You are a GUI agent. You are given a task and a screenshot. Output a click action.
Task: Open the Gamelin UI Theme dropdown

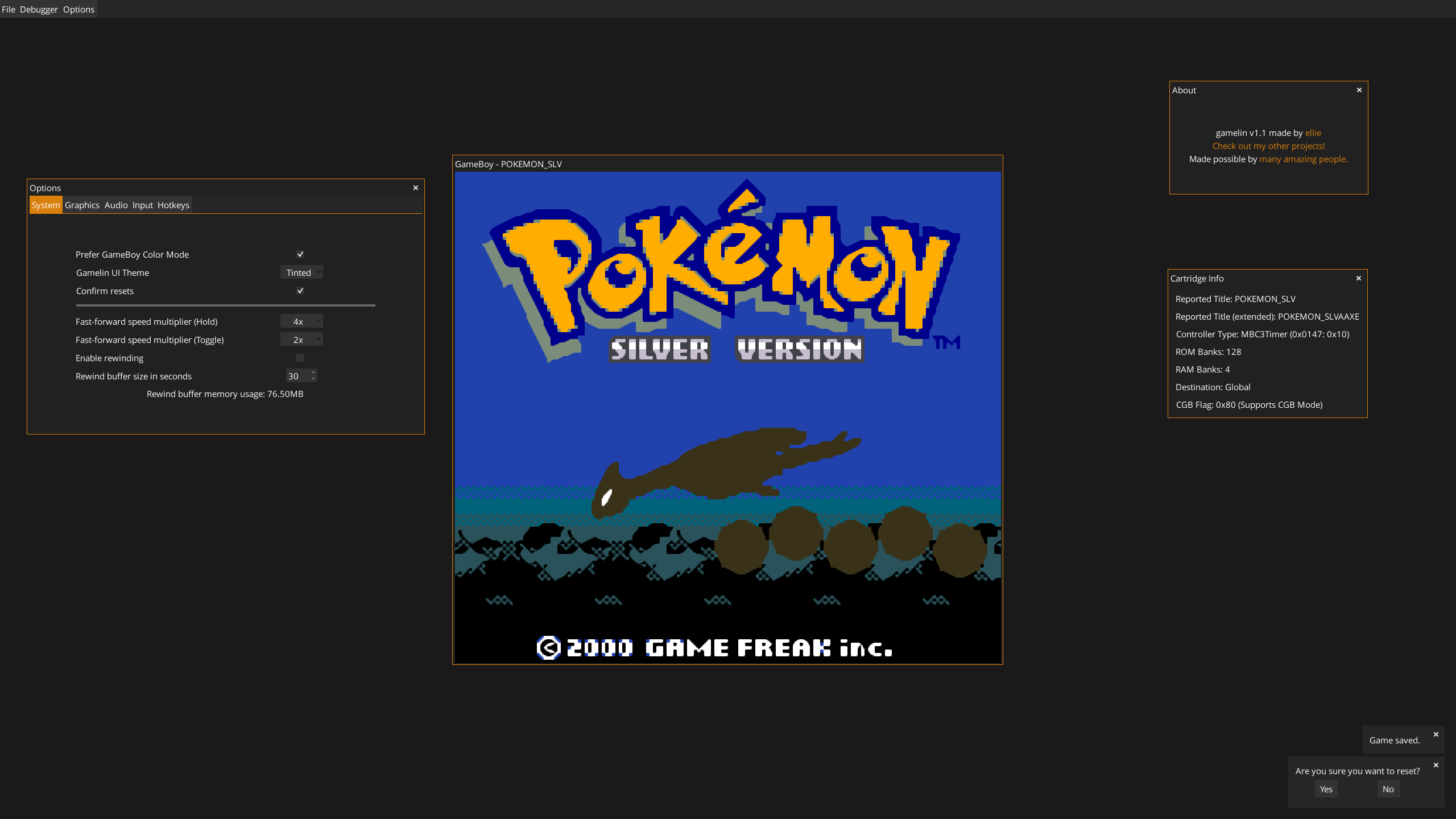pyautogui.click(x=301, y=272)
